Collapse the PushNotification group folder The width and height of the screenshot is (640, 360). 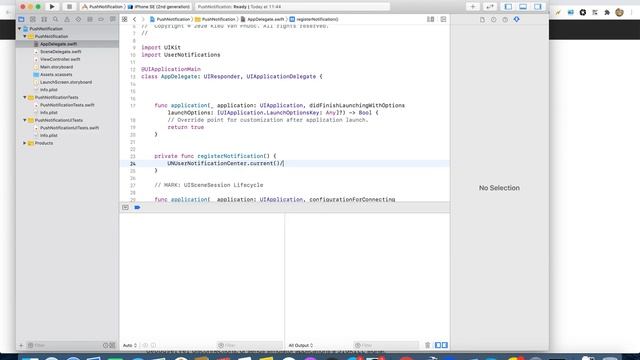[24, 36]
